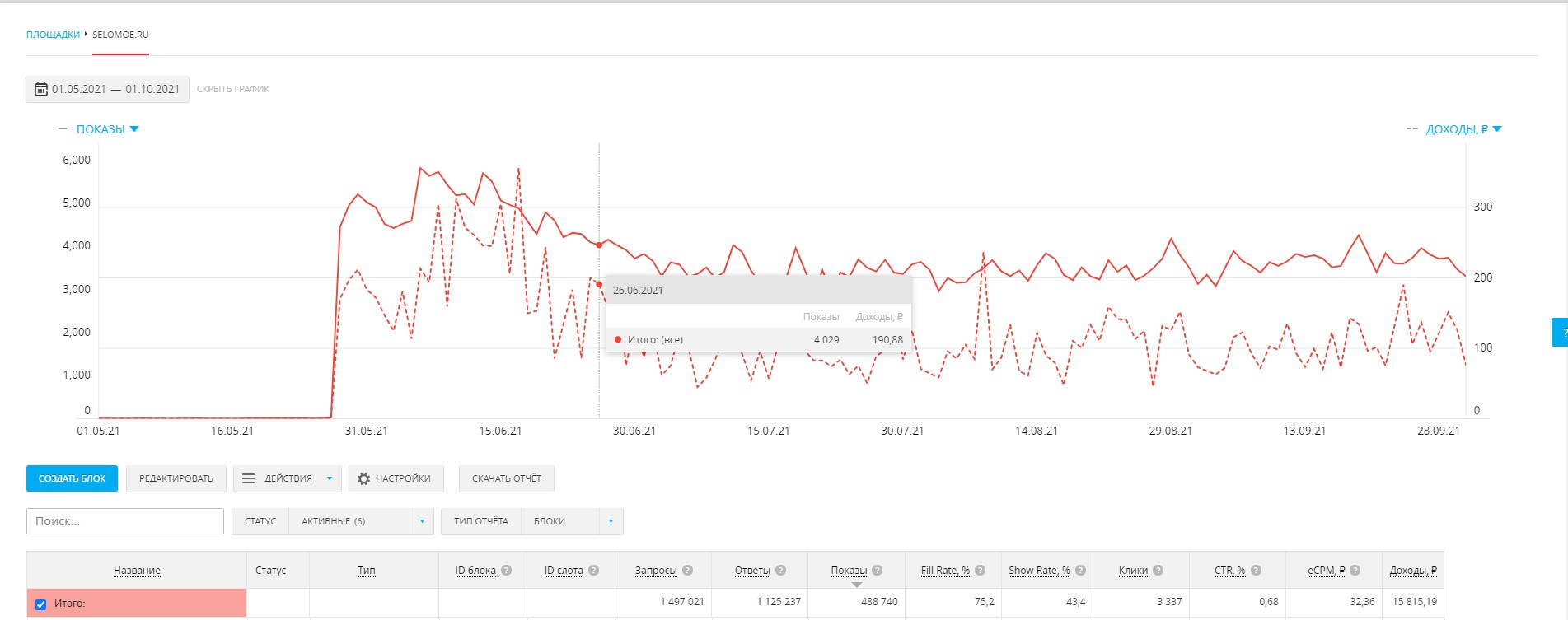
Task: Open the Действия actions menu
Action: (x=287, y=478)
